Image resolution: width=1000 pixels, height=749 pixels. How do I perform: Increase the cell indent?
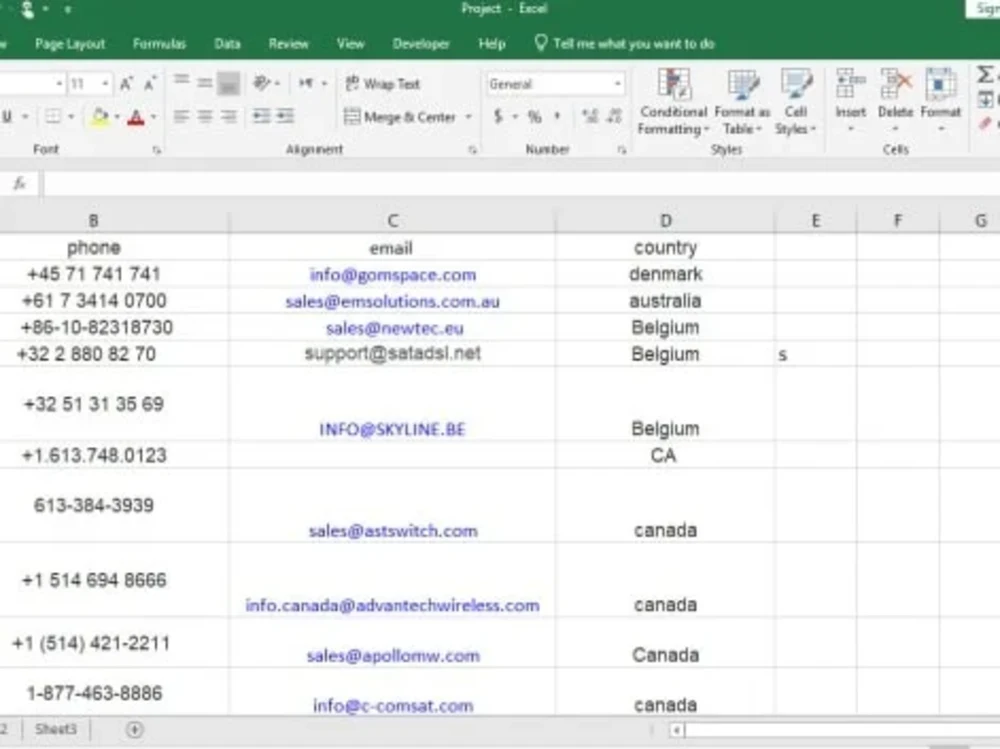(285, 116)
